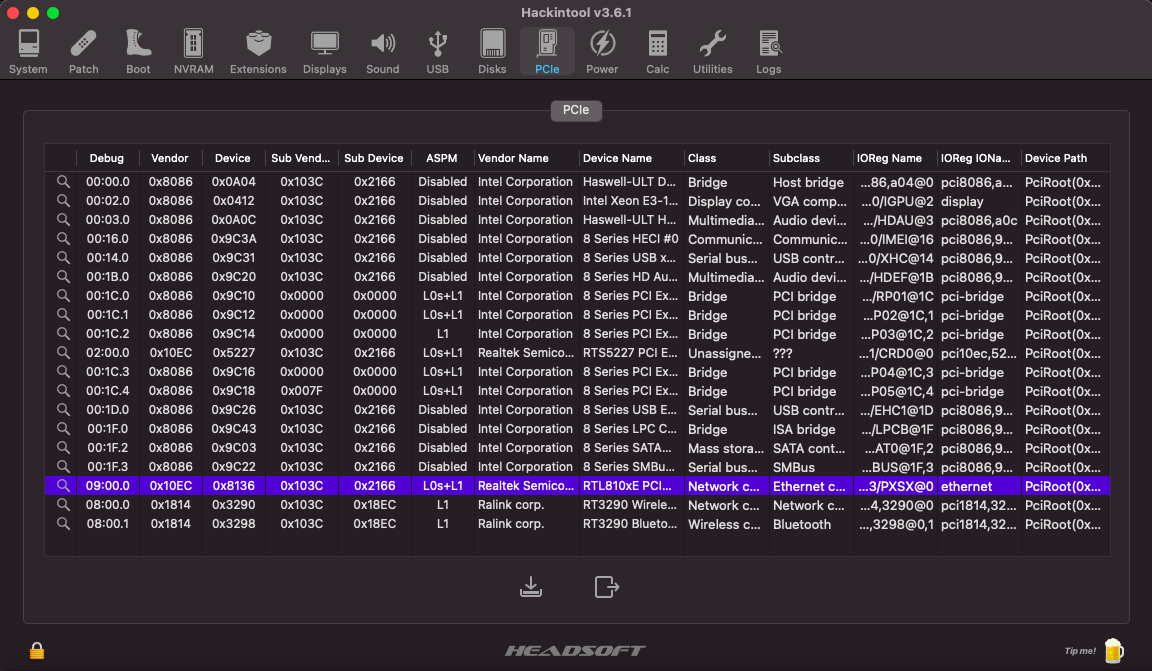This screenshot has height=671, width=1152.
Task: Open the Patch section
Action: coord(84,52)
